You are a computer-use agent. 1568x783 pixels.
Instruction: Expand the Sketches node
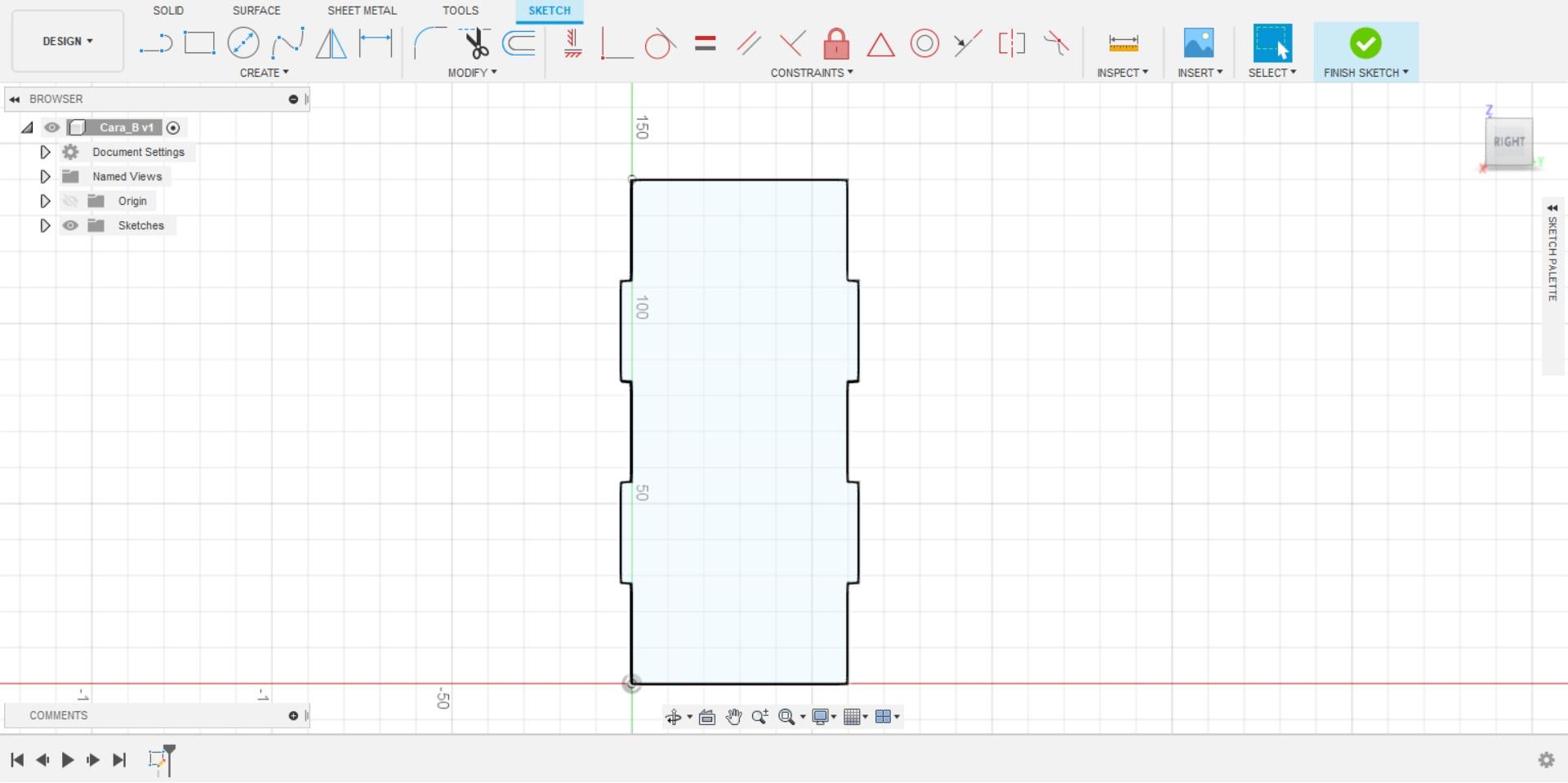coord(45,225)
